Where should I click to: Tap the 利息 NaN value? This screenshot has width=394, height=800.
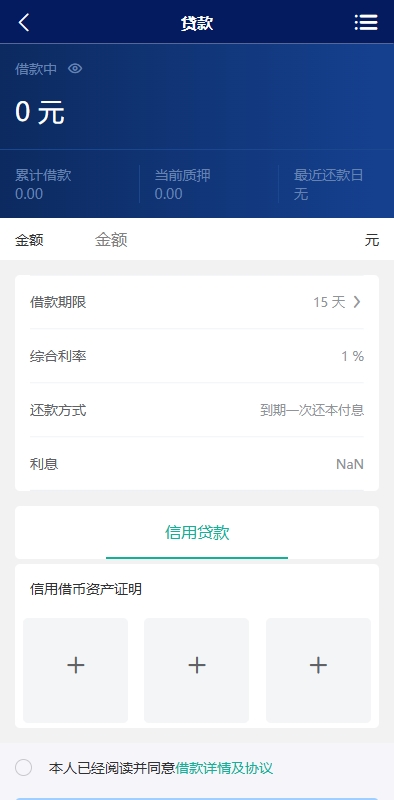coord(350,464)
